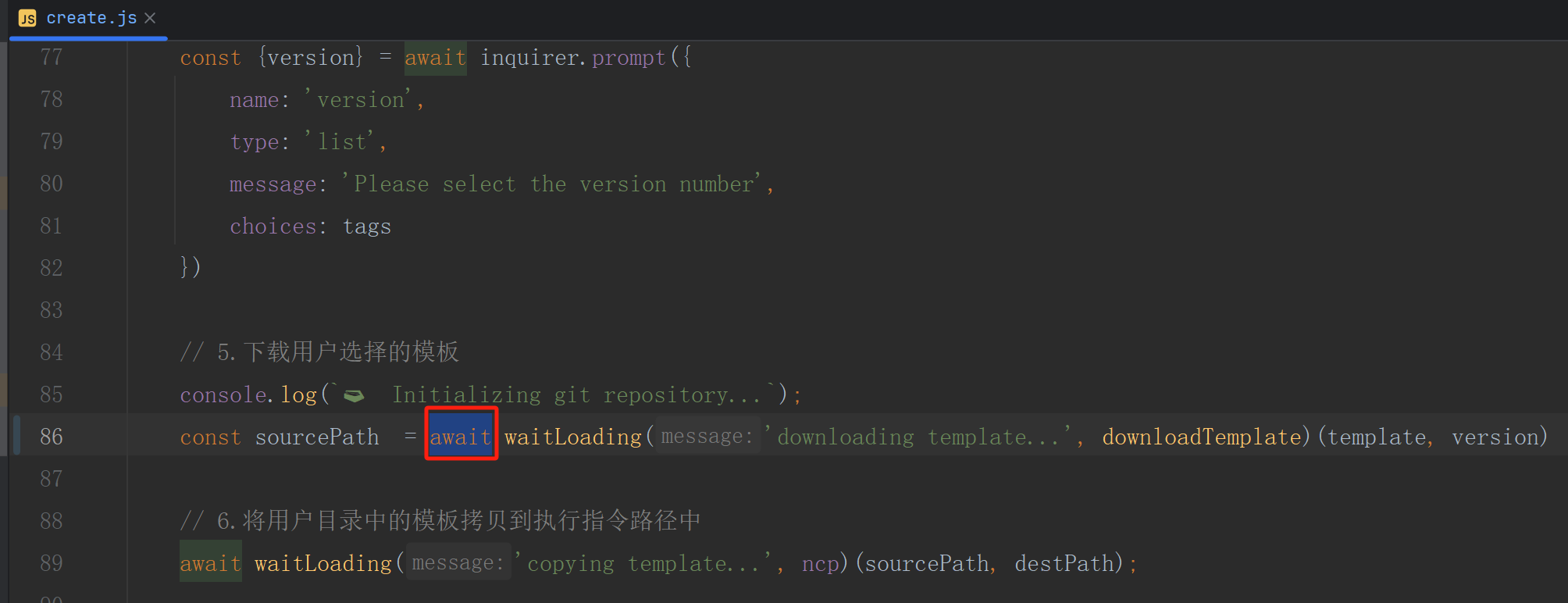Screen dimensions: 1568x603
Task: Click line number 86 in the gutter
Action: pyautogui.click(x=52, y=437)
